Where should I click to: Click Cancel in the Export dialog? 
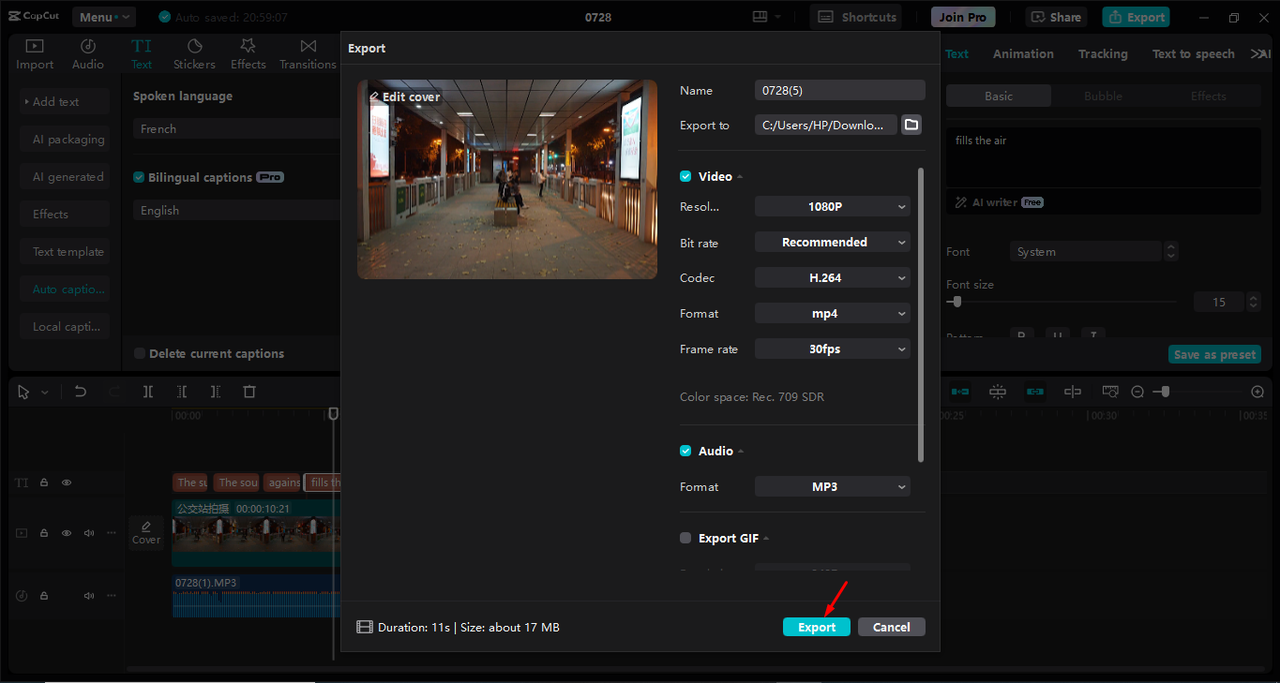point(891,627)
